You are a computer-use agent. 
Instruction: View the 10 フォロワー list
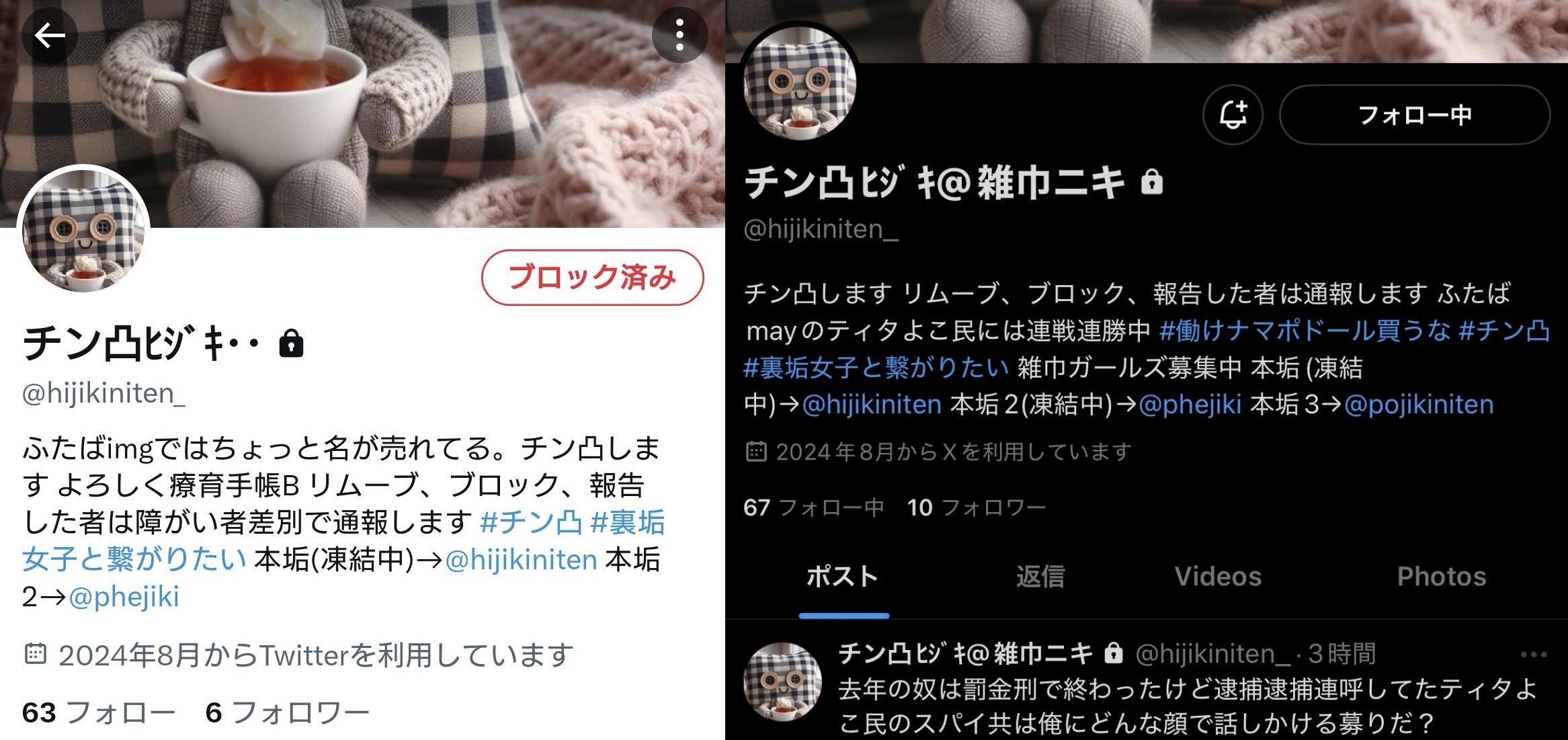click(x=977, y=507)
